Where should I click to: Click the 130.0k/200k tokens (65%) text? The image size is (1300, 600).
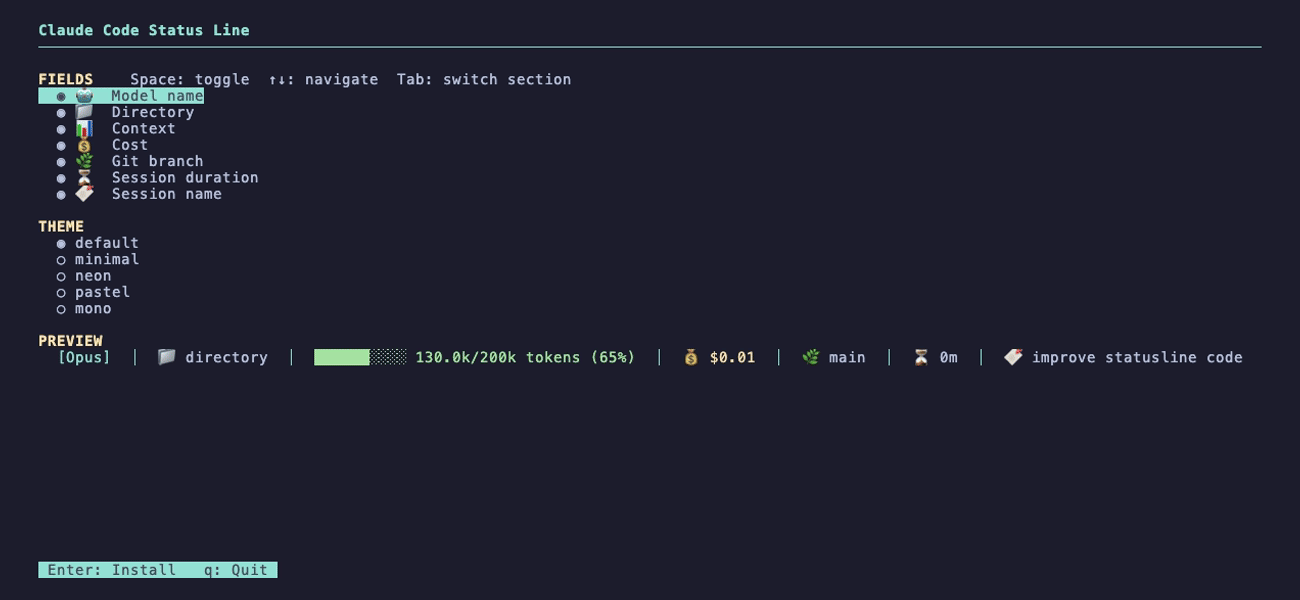[525, 357]
